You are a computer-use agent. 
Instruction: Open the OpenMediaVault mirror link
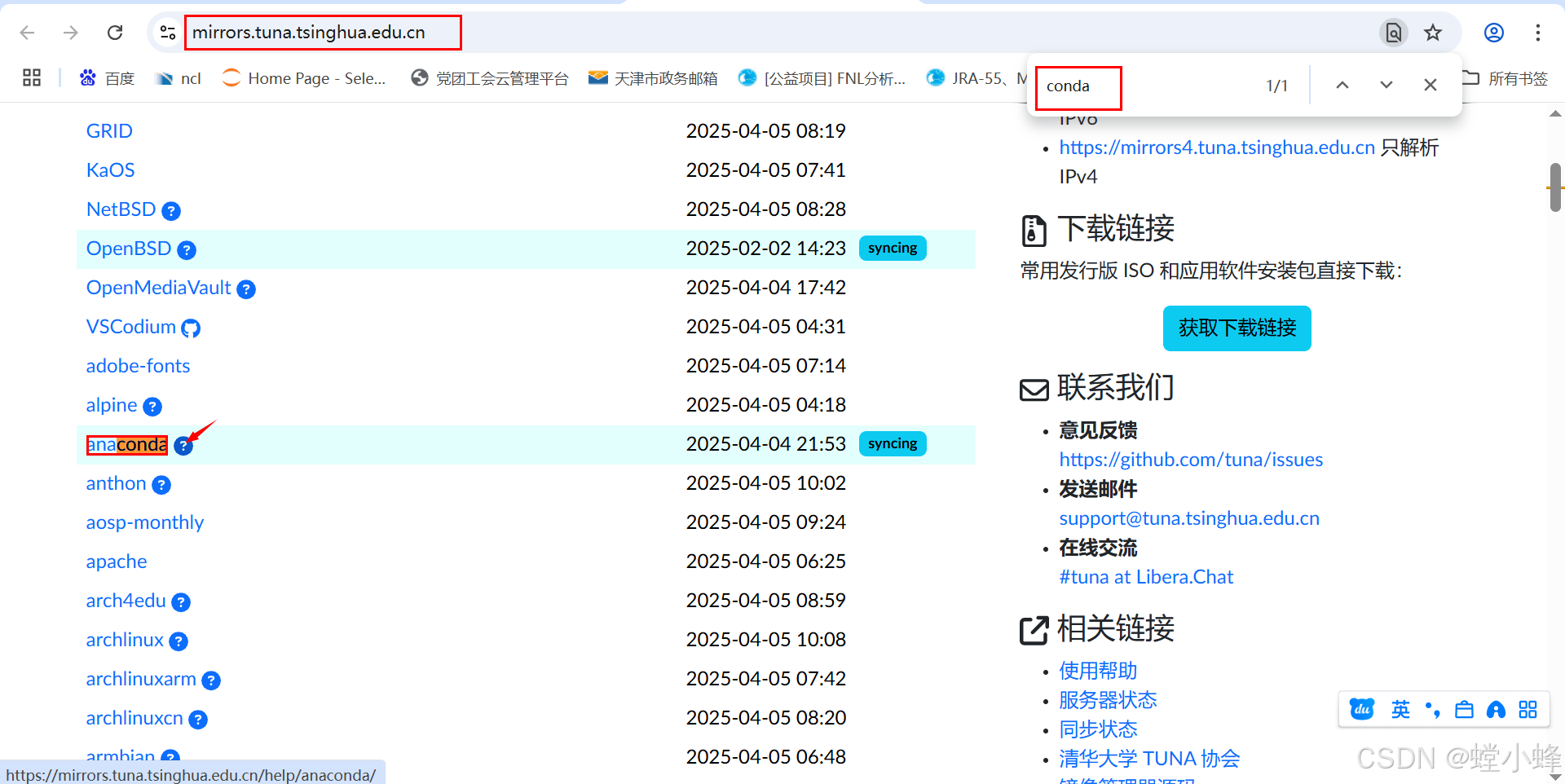(x=159, y=288)
